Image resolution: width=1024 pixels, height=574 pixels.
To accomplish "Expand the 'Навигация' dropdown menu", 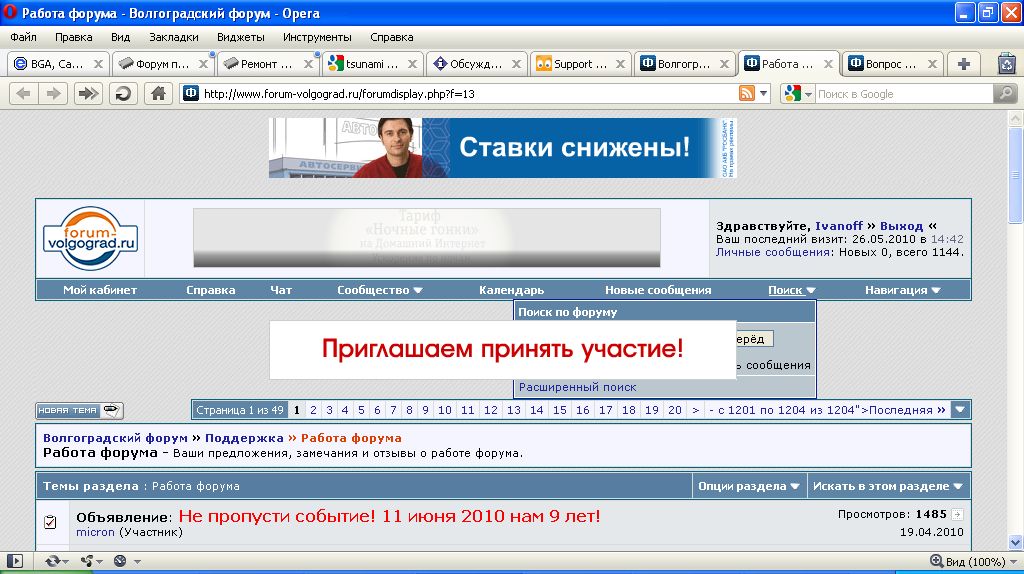I will [902, 290].
